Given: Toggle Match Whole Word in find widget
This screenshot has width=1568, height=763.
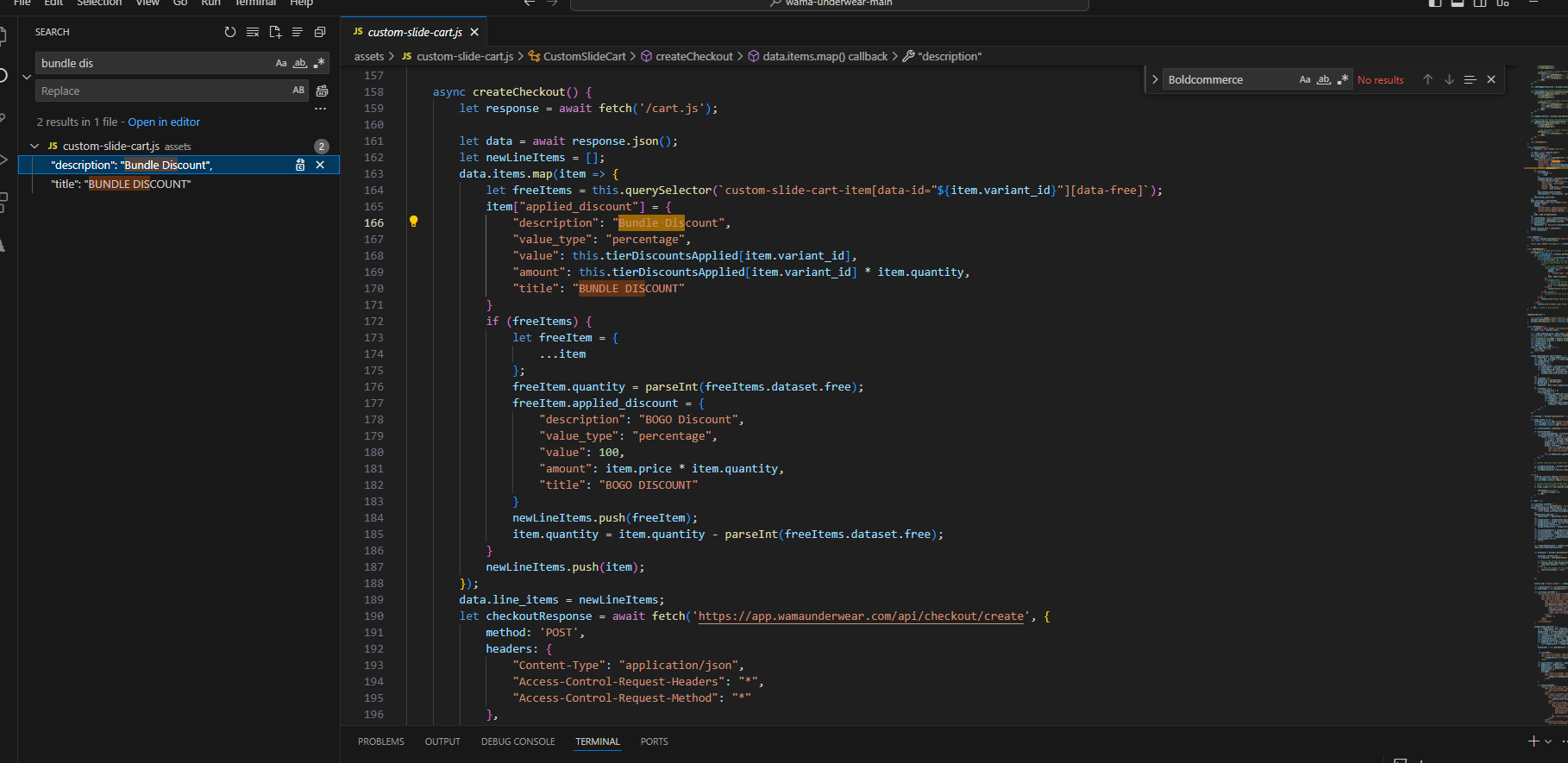Looking at the screenshot, I should [x=1324, y=79].
